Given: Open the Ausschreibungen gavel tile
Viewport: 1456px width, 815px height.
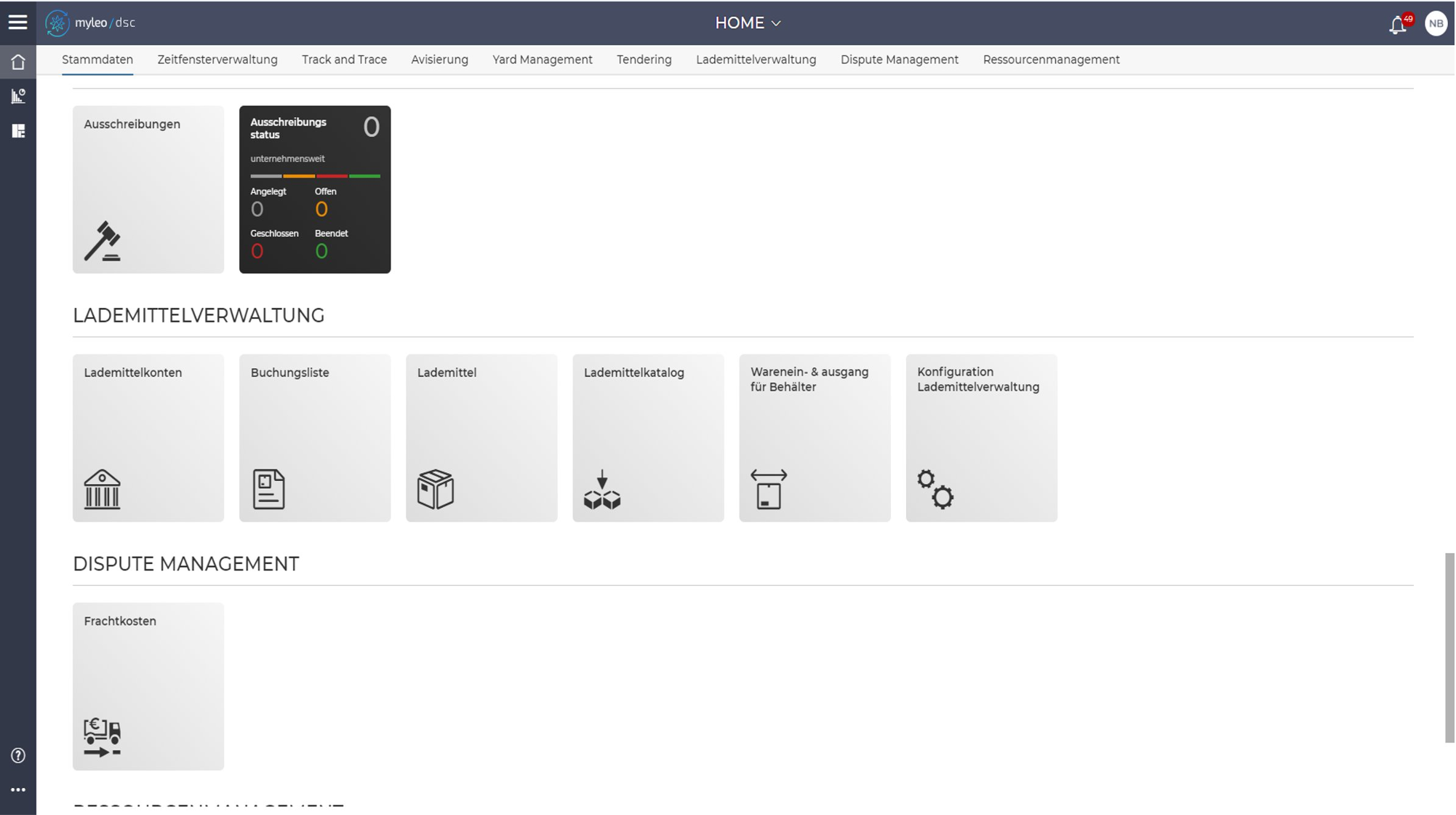Looking at the screenshot, I should [148, 189].
